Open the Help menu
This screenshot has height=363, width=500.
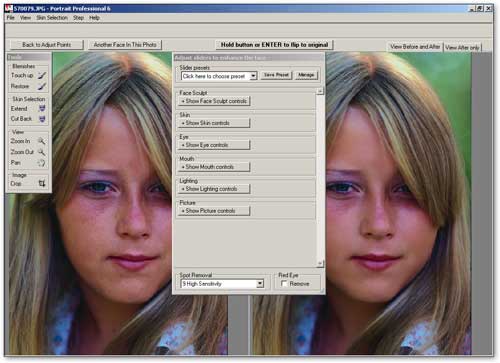click(x=95, y=18)
